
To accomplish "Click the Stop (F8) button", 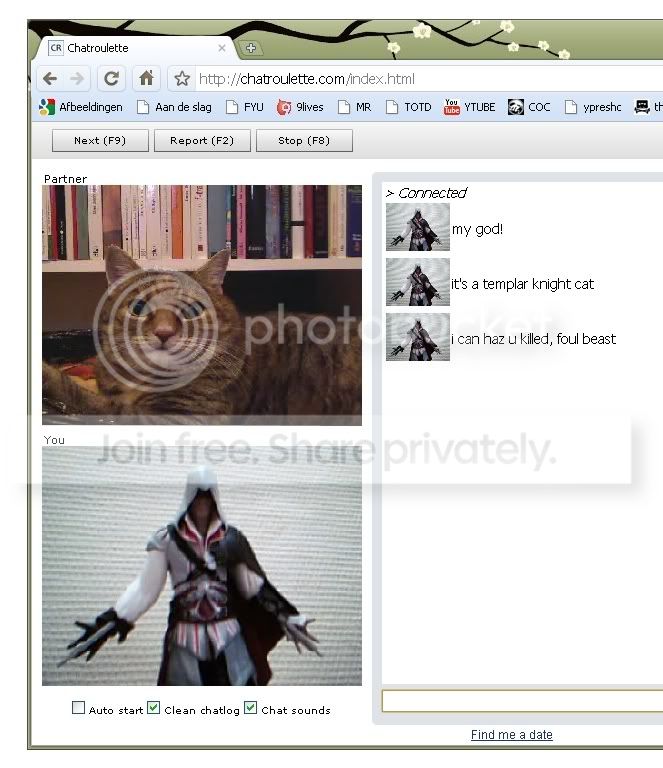I will point(304,141).
